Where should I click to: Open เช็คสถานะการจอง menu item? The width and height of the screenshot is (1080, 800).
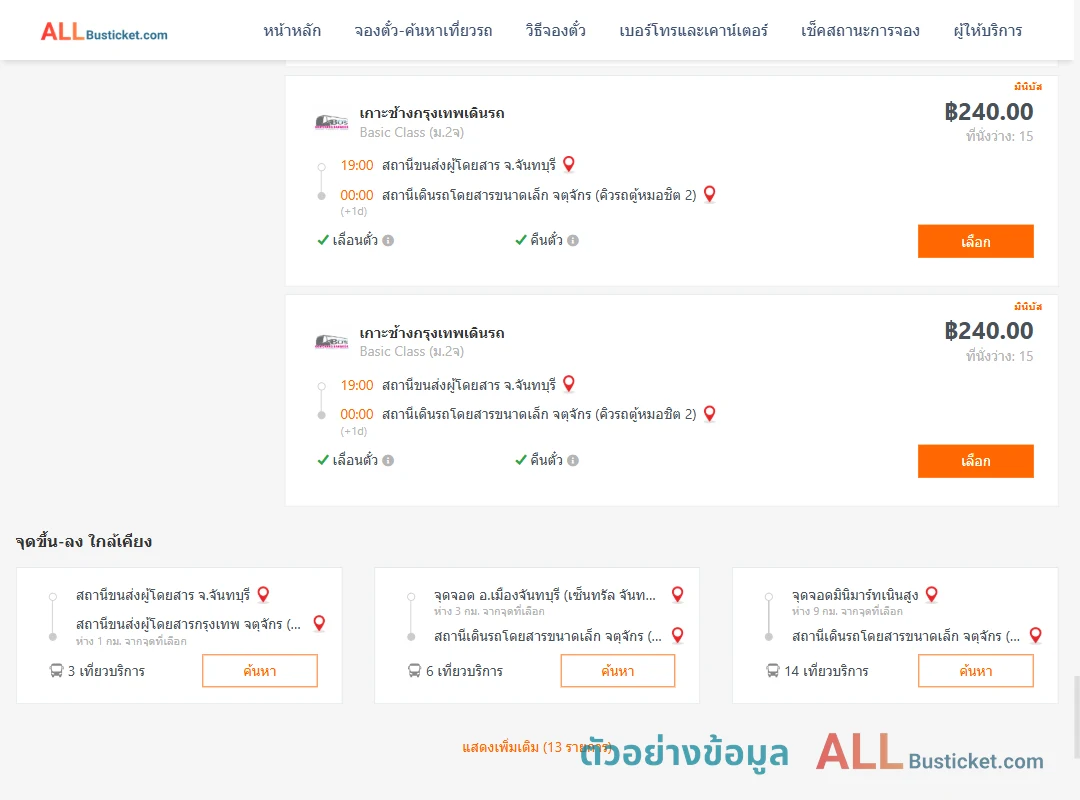pyautogui.click(x=860, y=31)
